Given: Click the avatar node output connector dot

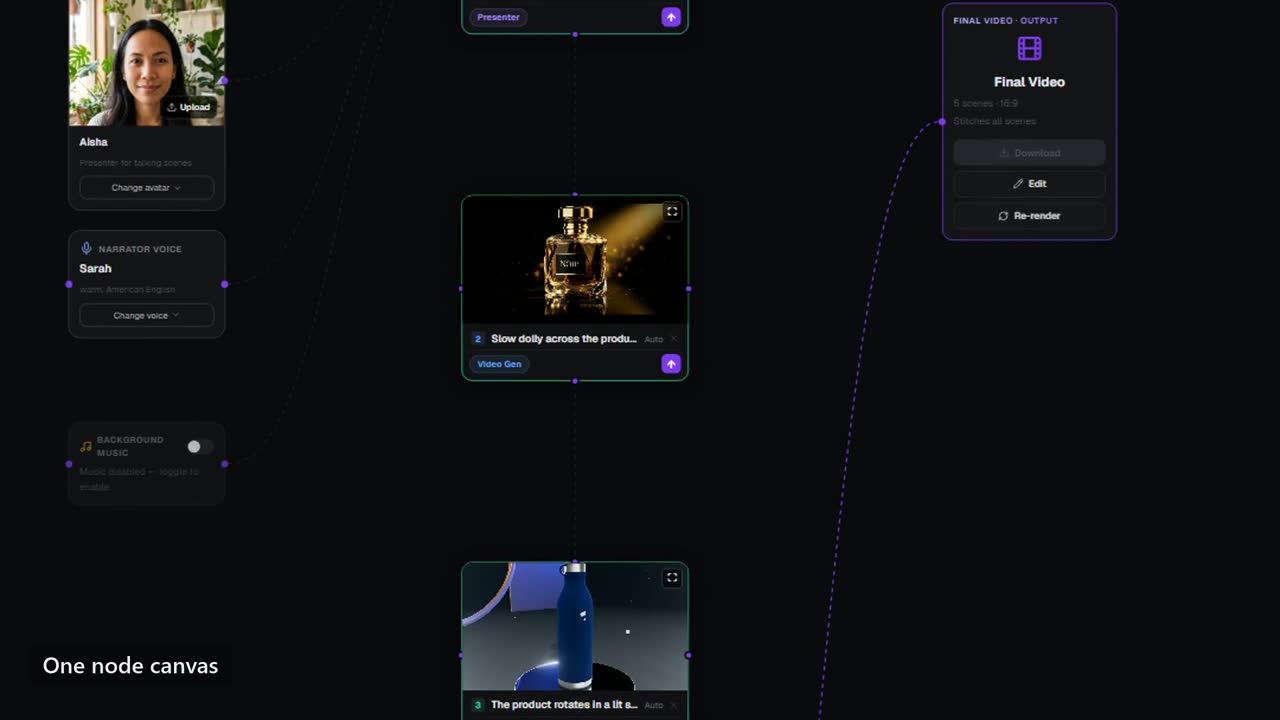Looking at the screenshot, I should pos(224,80).
